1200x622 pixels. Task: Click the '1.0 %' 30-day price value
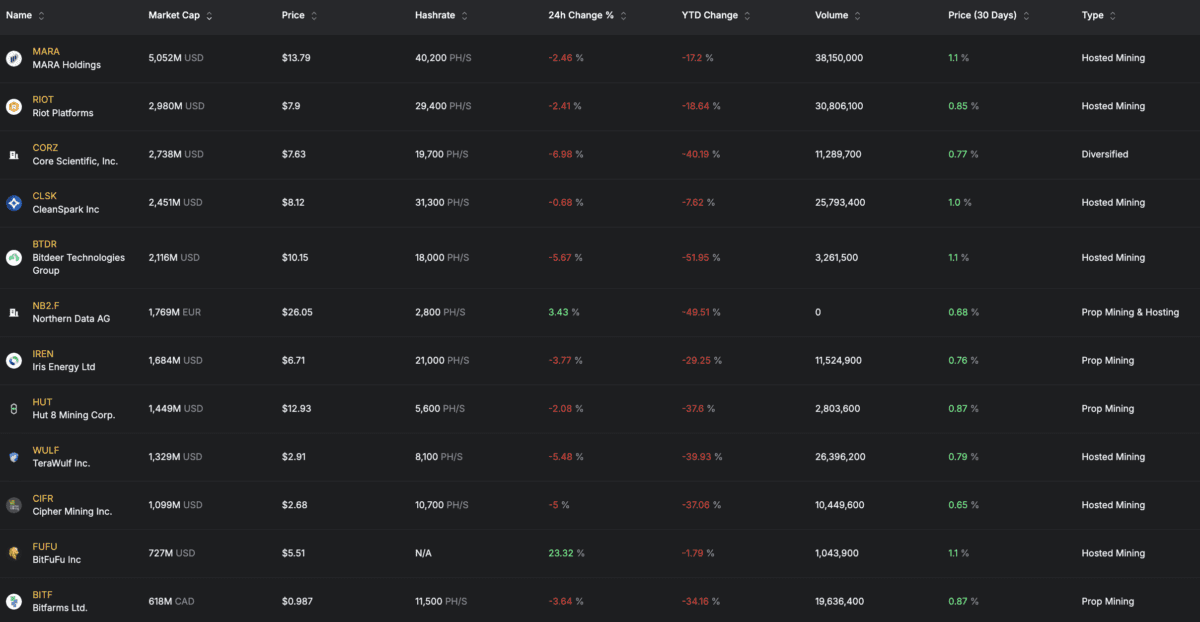959,203
